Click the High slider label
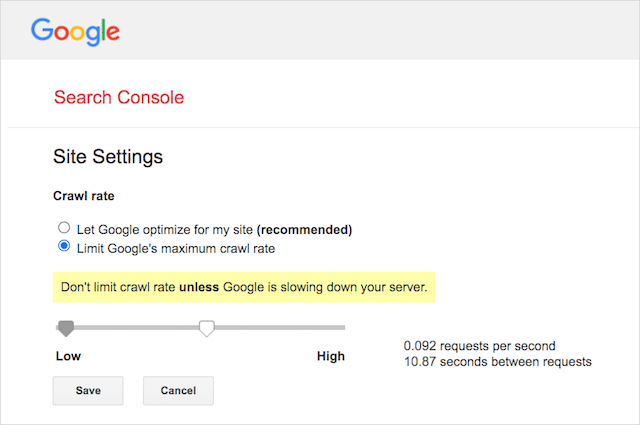Image resolution: width=640 pixels, height=425 pixels. pos(331,356)
